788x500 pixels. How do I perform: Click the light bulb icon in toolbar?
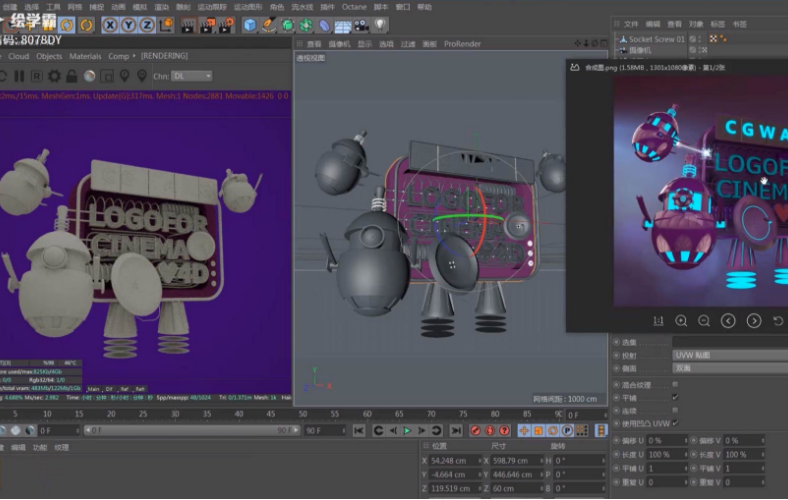click(380, 24)
